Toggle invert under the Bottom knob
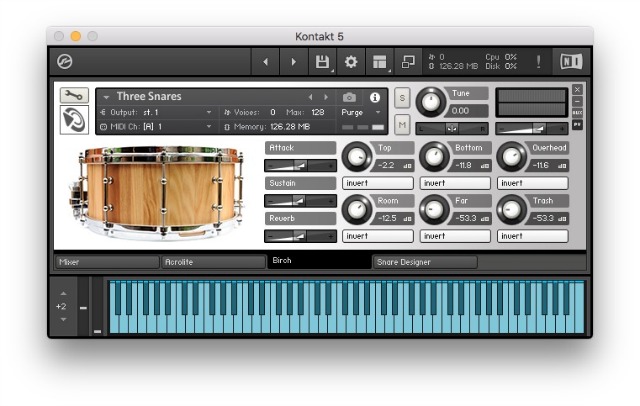640x406 pixels. click(455, 183)
